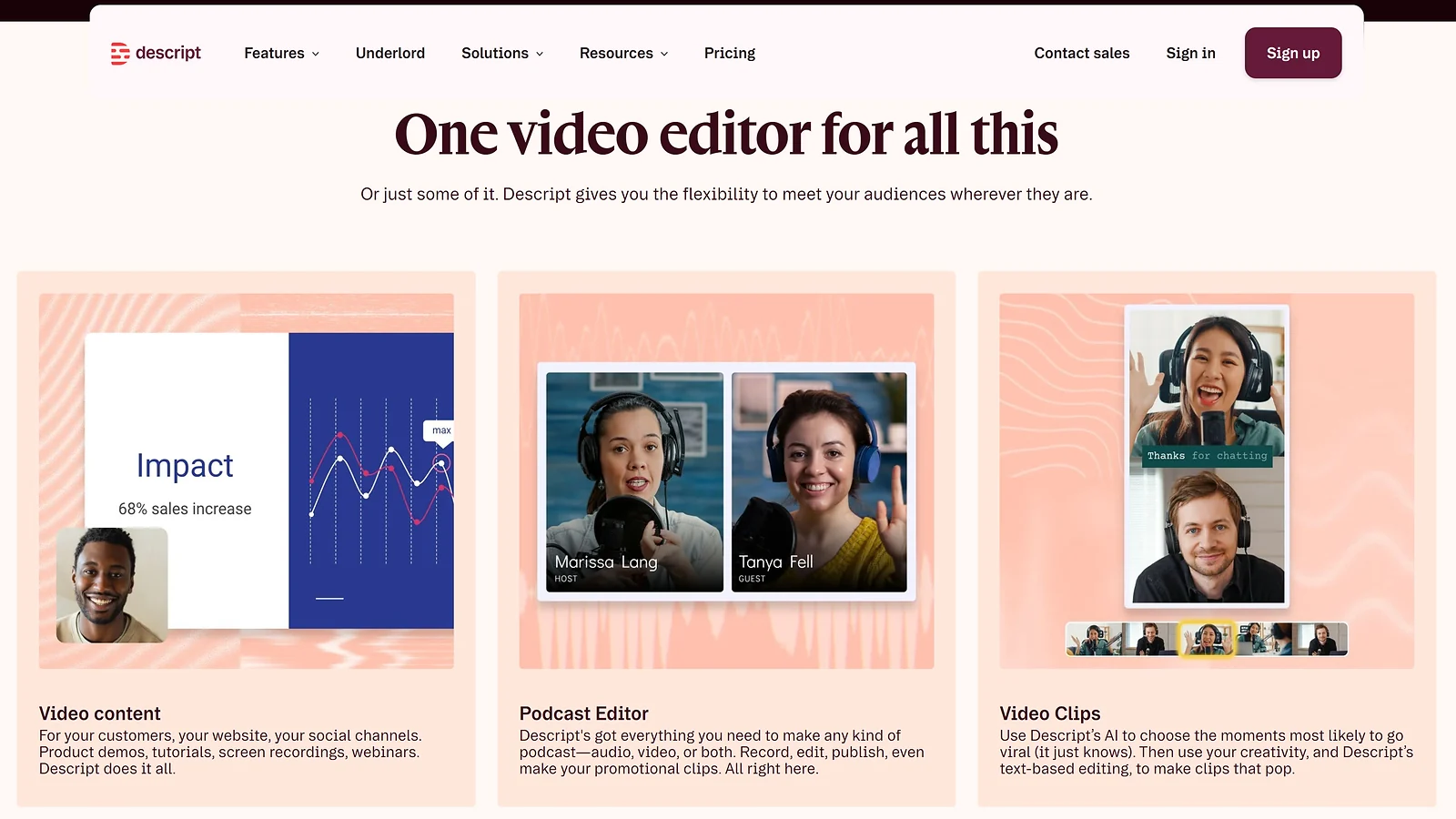Click the line chart graphic
The height and width of the screenshot is (819, 1456).
coord(380,480)
